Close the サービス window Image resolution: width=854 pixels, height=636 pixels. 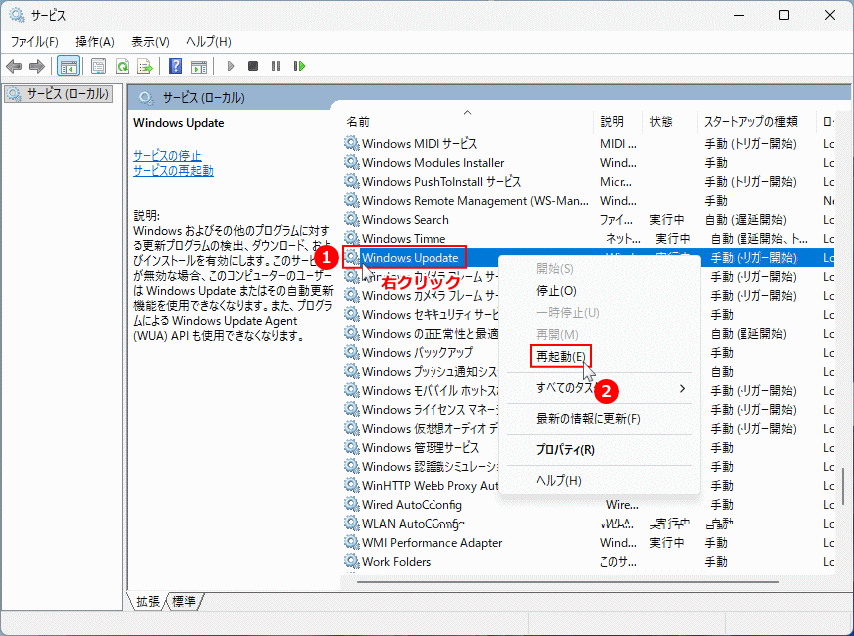coord(829,15)
